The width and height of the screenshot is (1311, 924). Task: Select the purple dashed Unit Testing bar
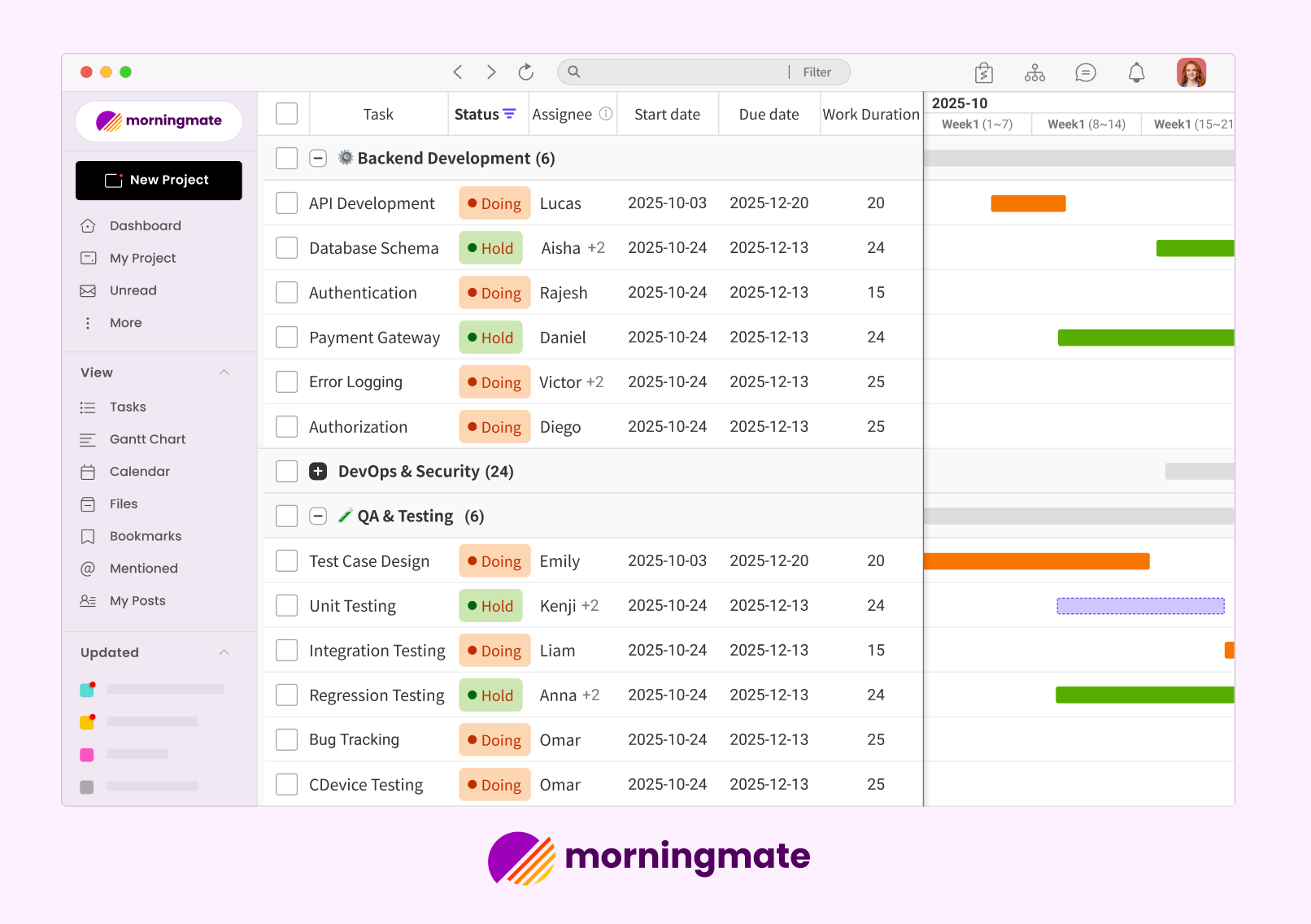tap(1140, 606)
